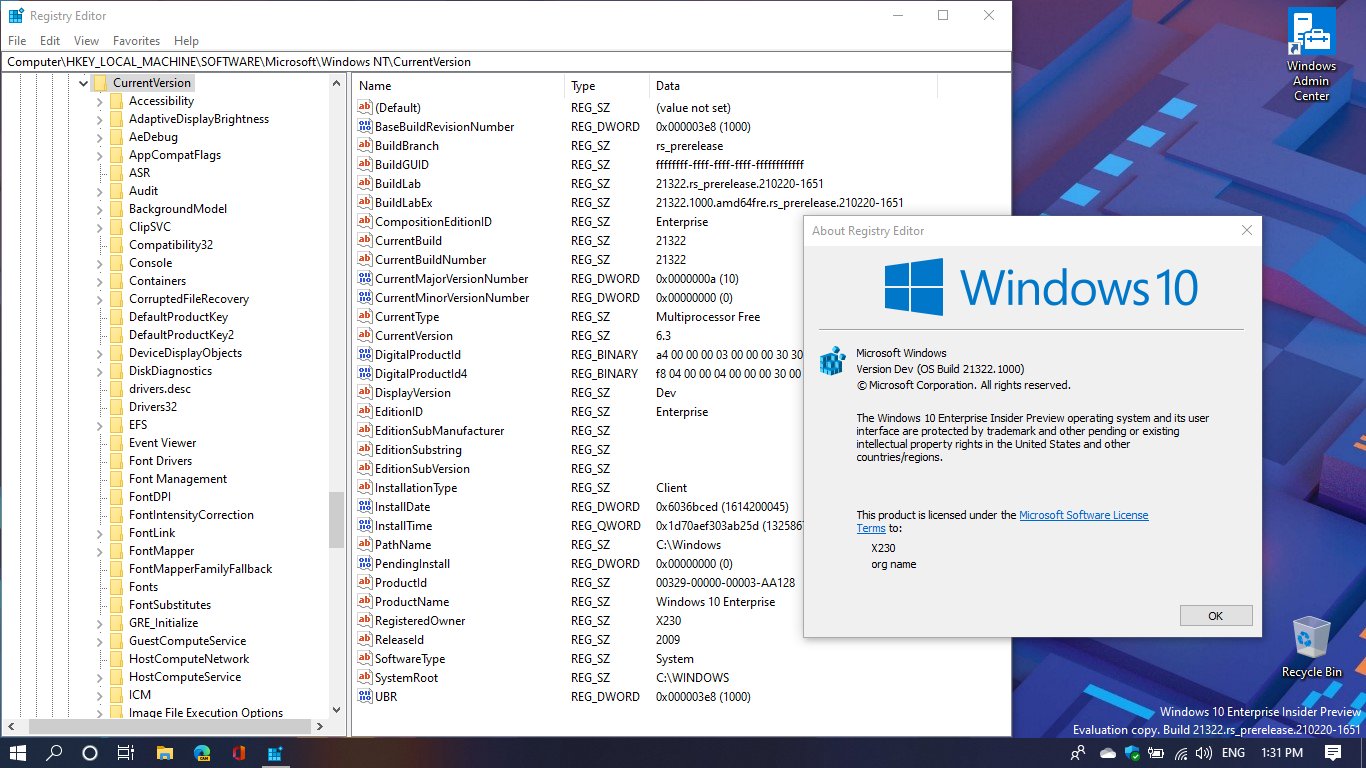The image size is (1366, 768).
Task: Click the folder icon next to AppCompatFlags
Action: pyautogui.click(x=116, y=155)
